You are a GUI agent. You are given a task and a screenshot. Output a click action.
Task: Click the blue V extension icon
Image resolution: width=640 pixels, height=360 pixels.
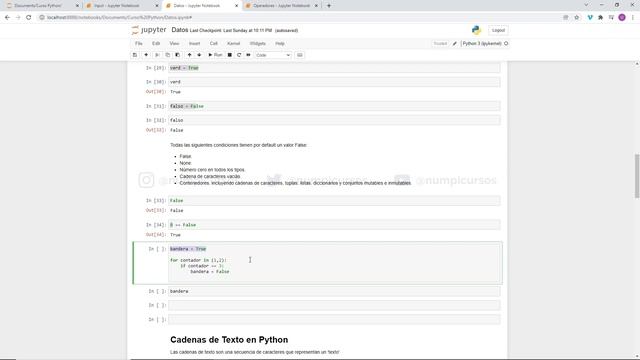590,18
